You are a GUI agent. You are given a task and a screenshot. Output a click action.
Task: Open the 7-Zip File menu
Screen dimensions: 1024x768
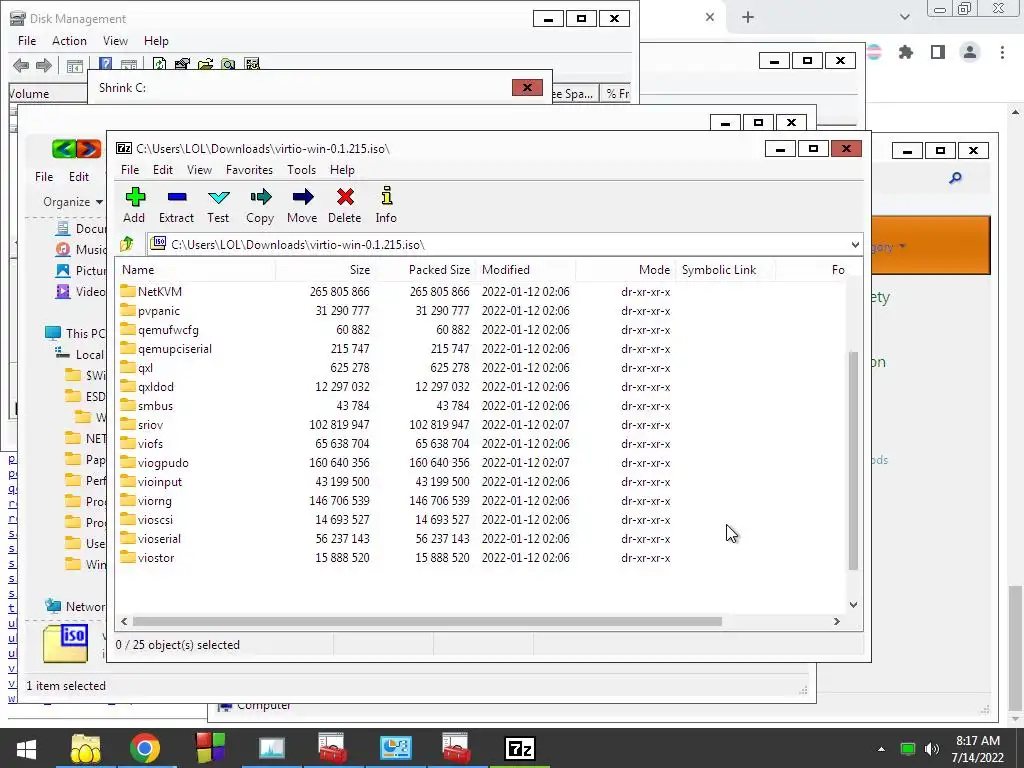(x=130, y=170)
